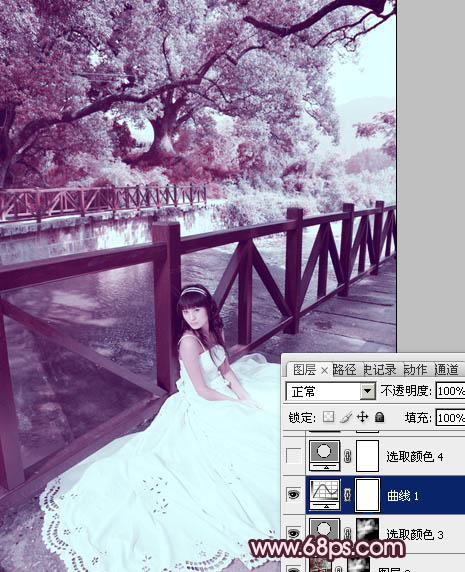Switch to the 路径 tab

[x=345, y=370]
